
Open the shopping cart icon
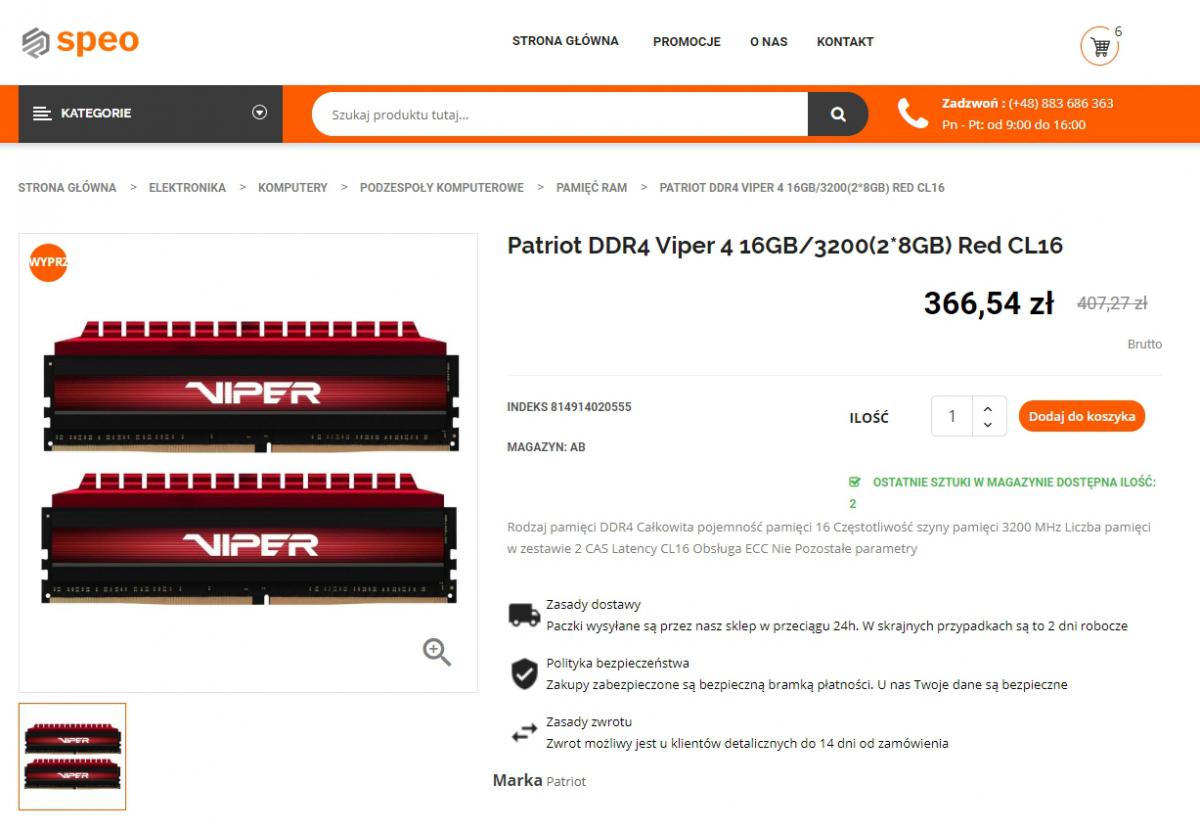[x=1100, y=46]
